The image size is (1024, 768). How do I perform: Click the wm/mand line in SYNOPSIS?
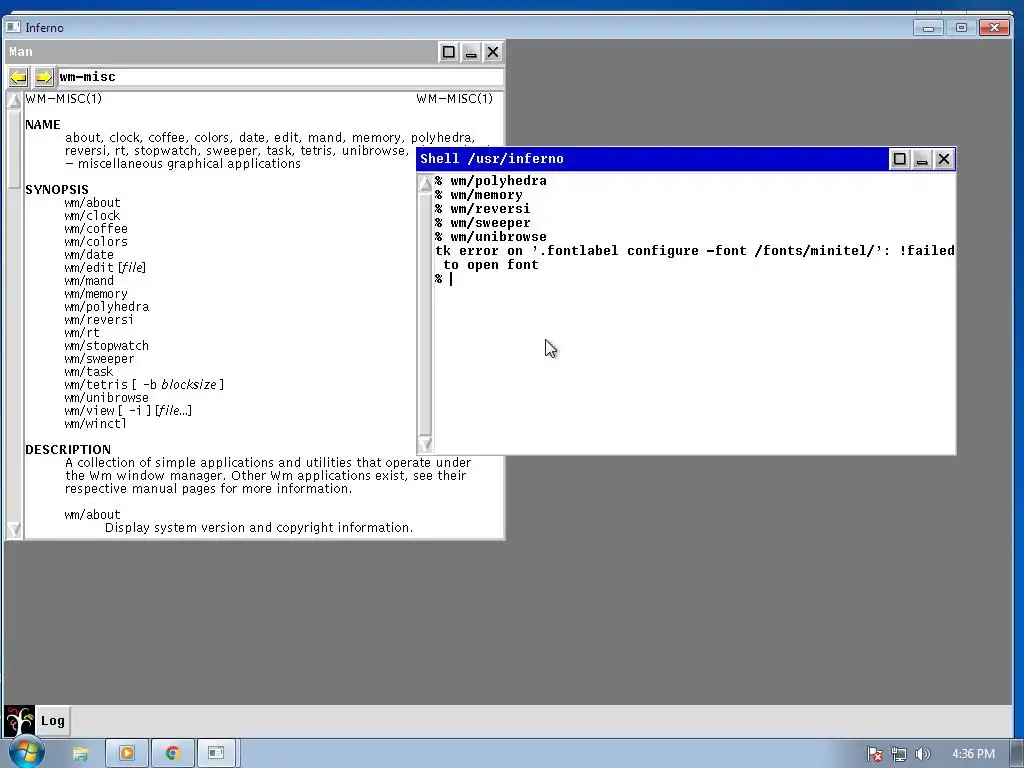[x=89, y=281]
